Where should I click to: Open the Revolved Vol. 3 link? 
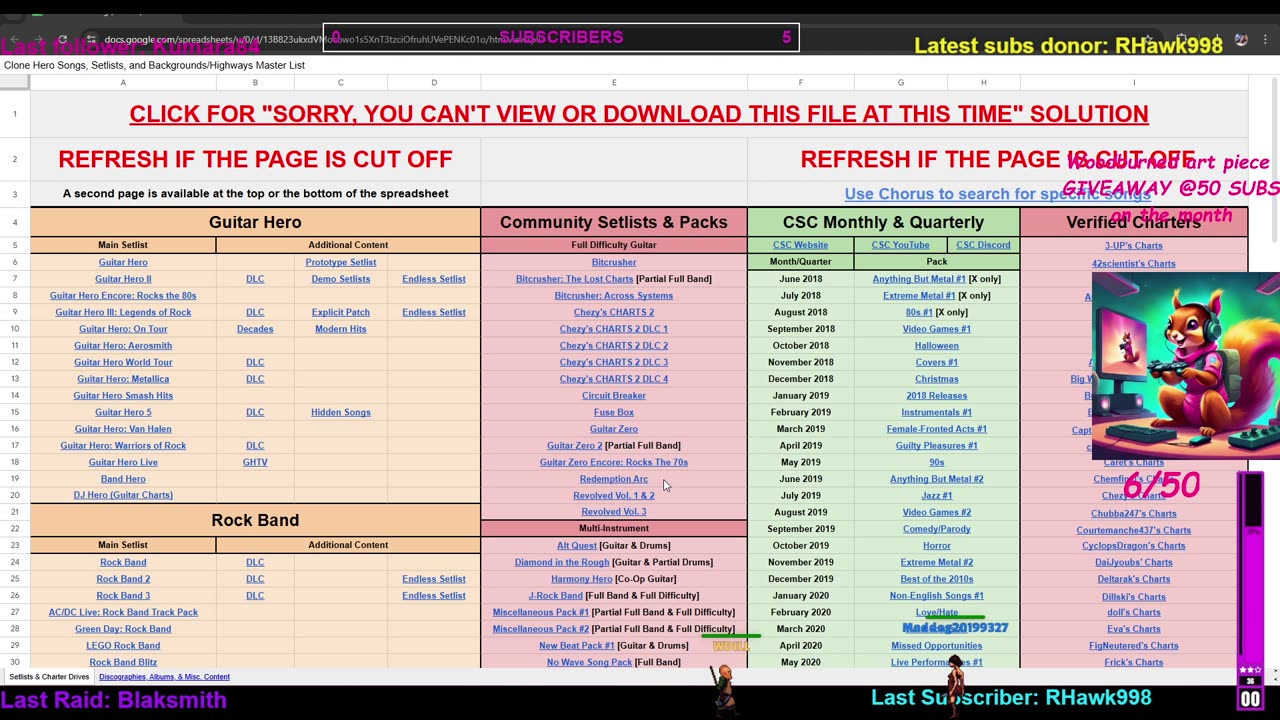[x=614, y=512]
